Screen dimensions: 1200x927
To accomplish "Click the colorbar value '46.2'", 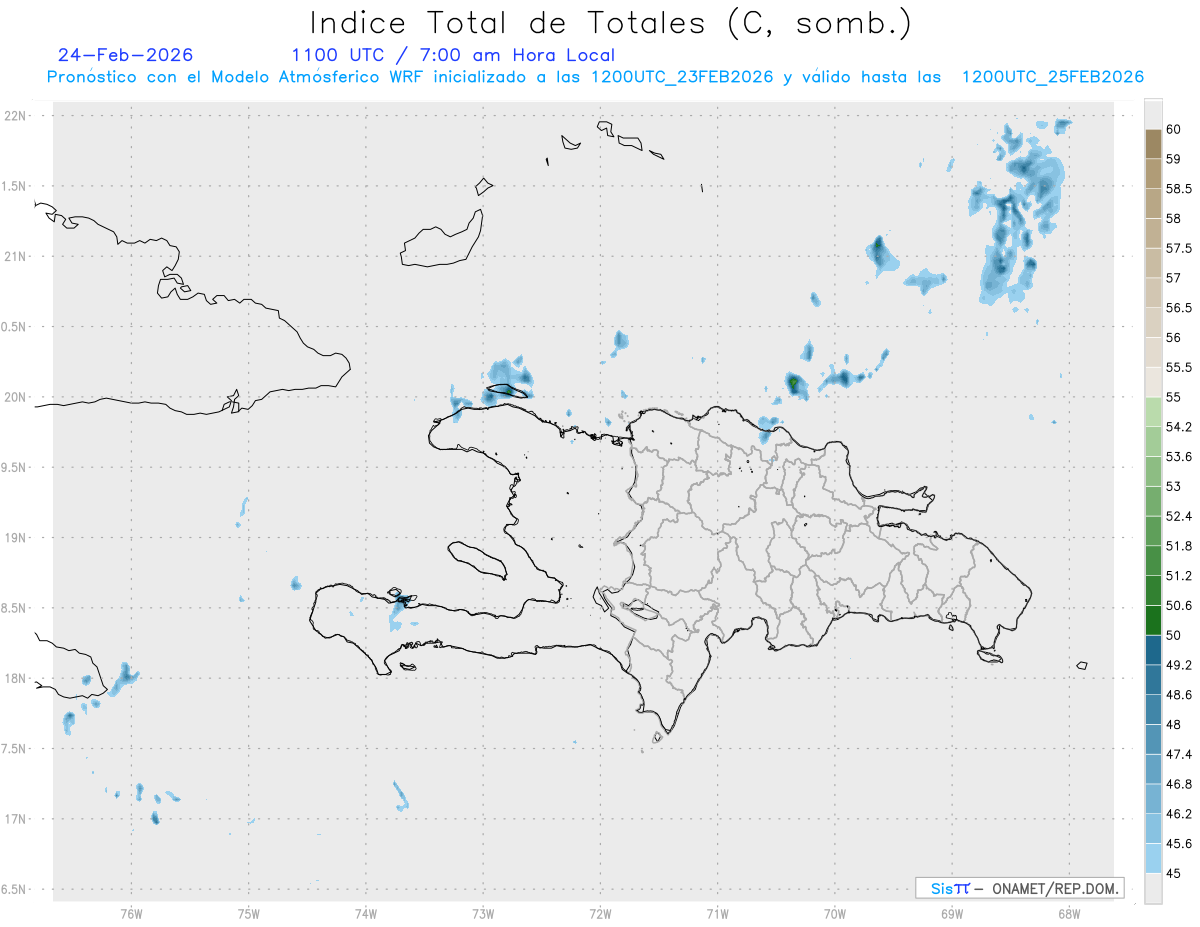I will [1178, 814].
